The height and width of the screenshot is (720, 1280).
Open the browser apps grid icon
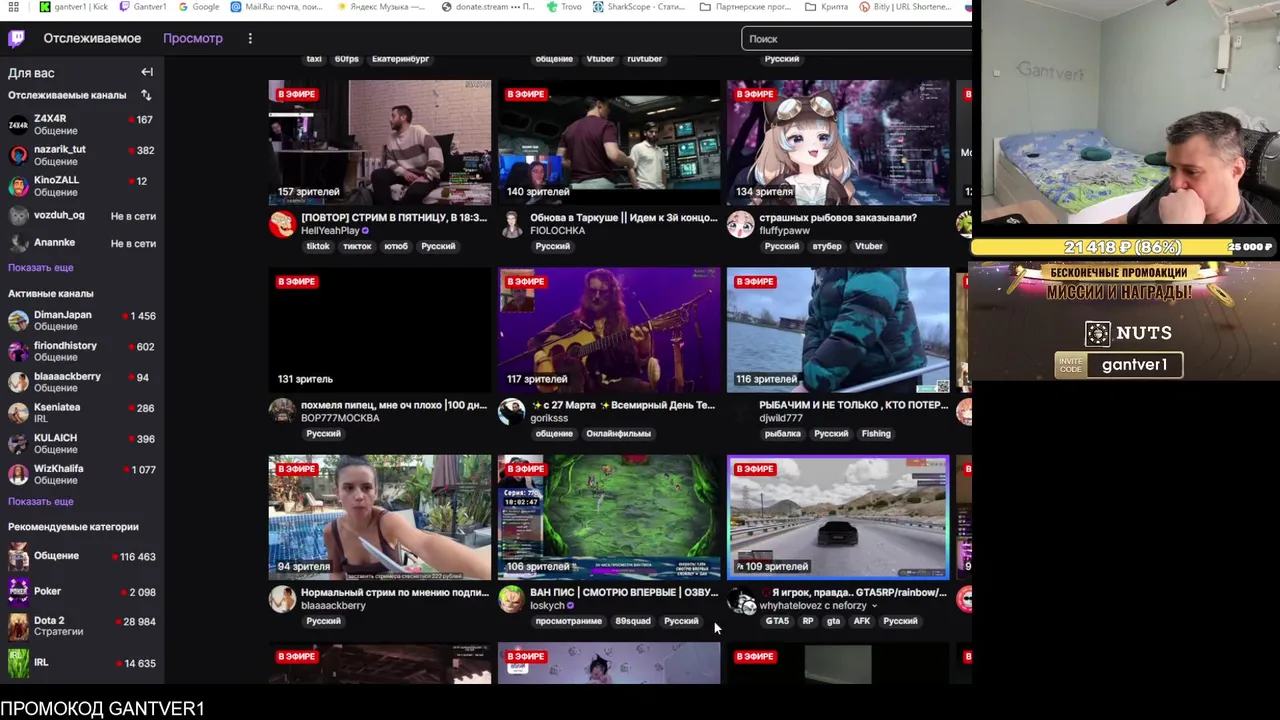point(14,7)
